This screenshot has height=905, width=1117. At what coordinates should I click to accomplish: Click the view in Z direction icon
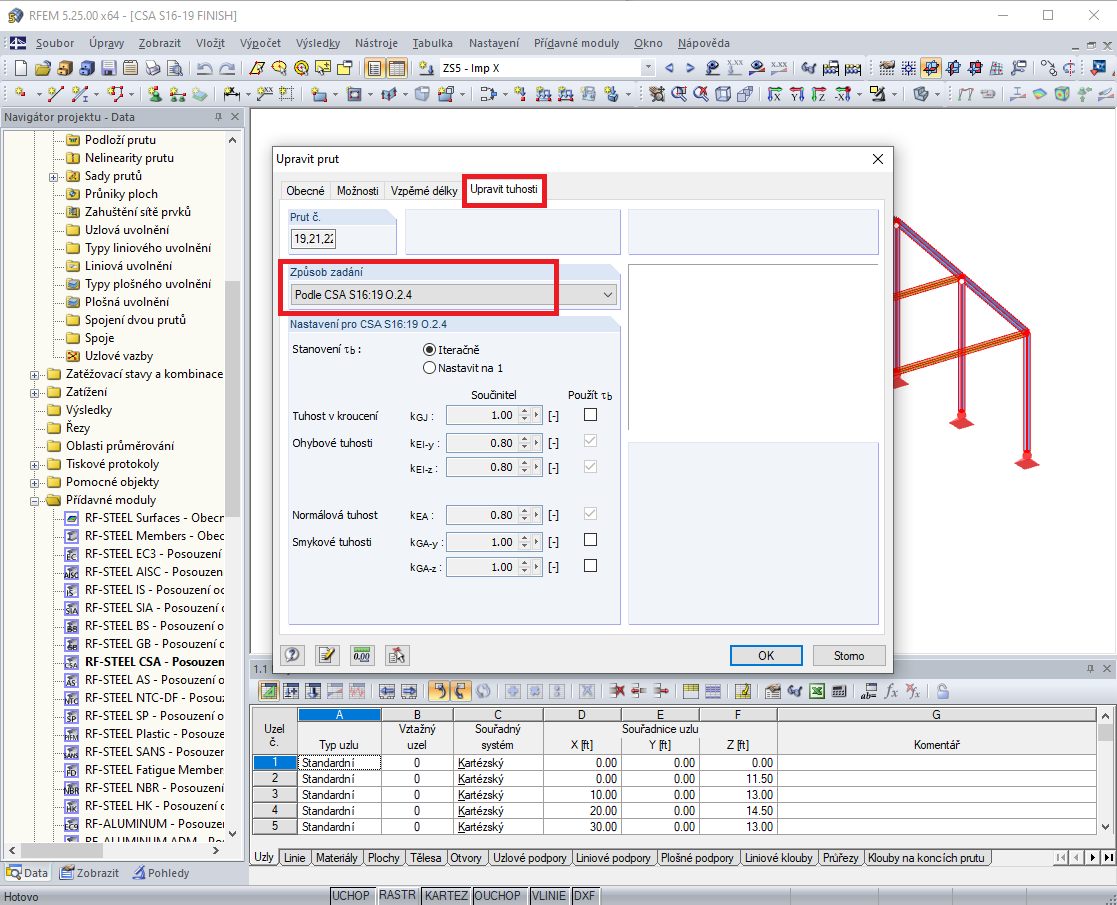pos(819,93)
